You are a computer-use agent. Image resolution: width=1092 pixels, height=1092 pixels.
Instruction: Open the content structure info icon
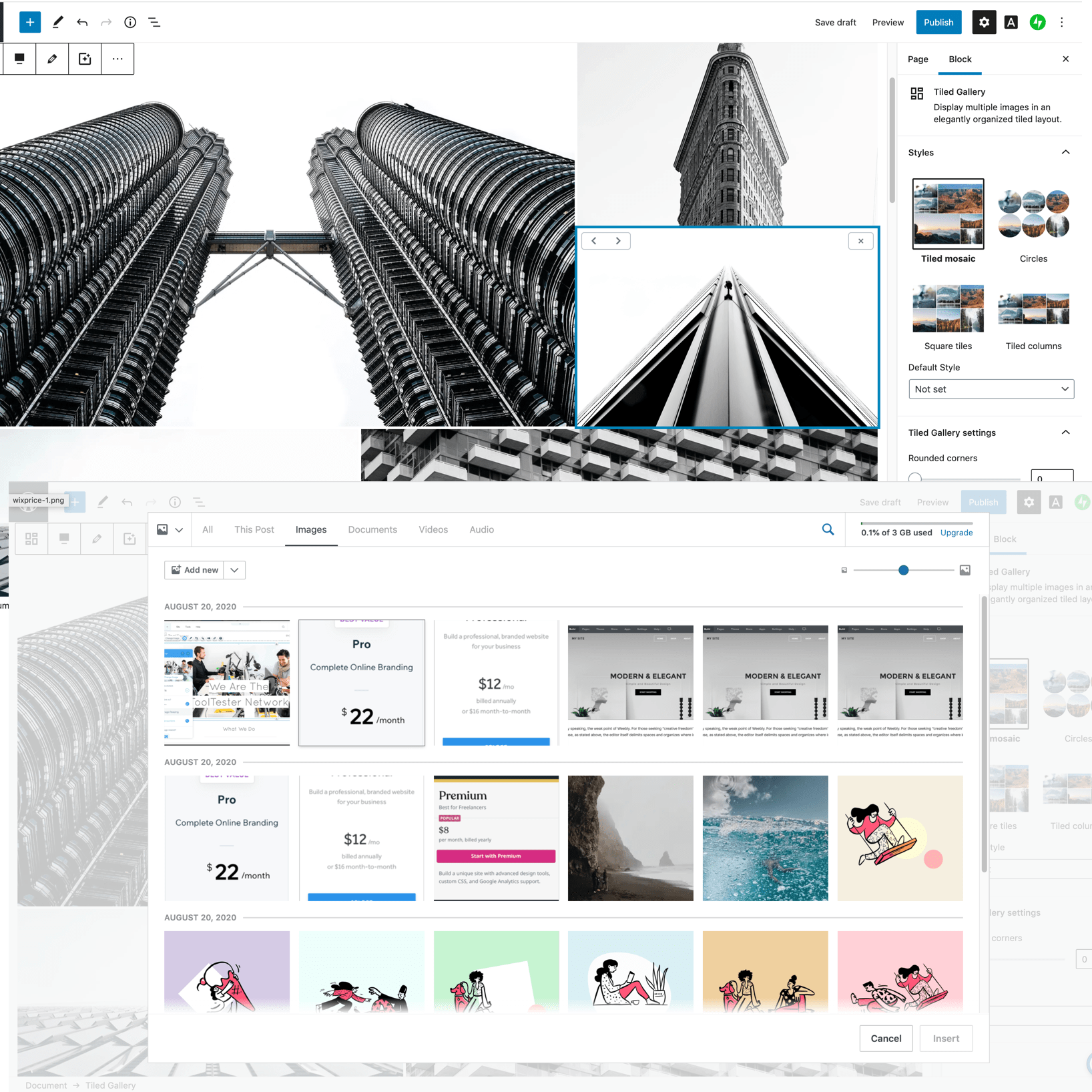130,22
